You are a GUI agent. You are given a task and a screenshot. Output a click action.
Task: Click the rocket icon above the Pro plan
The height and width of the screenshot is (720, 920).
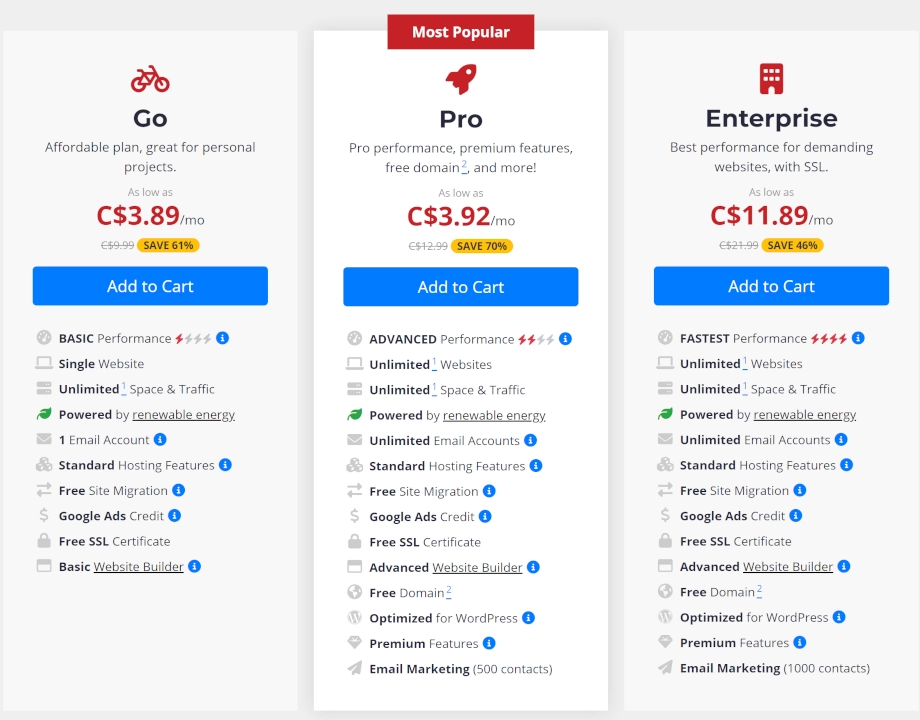tap(460, 78)
